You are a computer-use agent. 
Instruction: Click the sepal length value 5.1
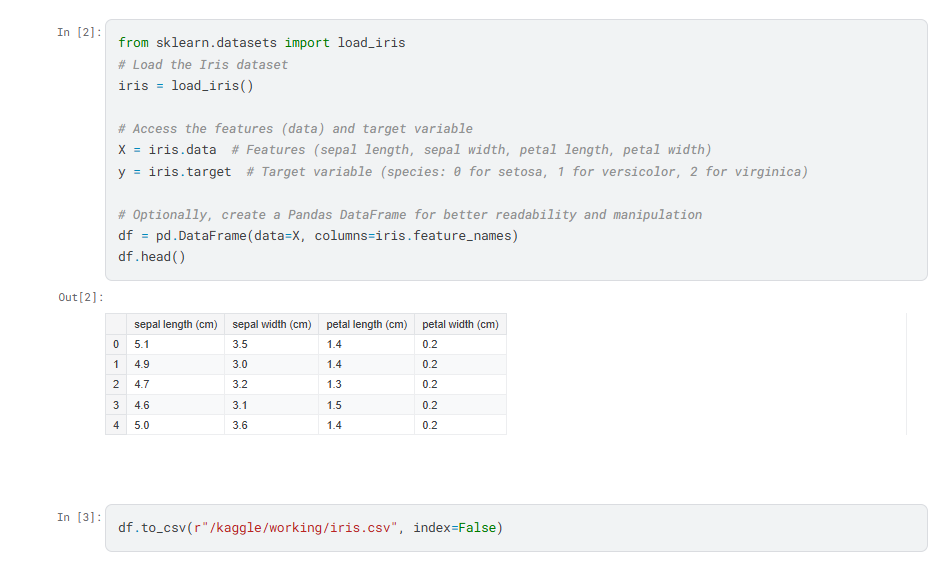click(x=141, y=345)
